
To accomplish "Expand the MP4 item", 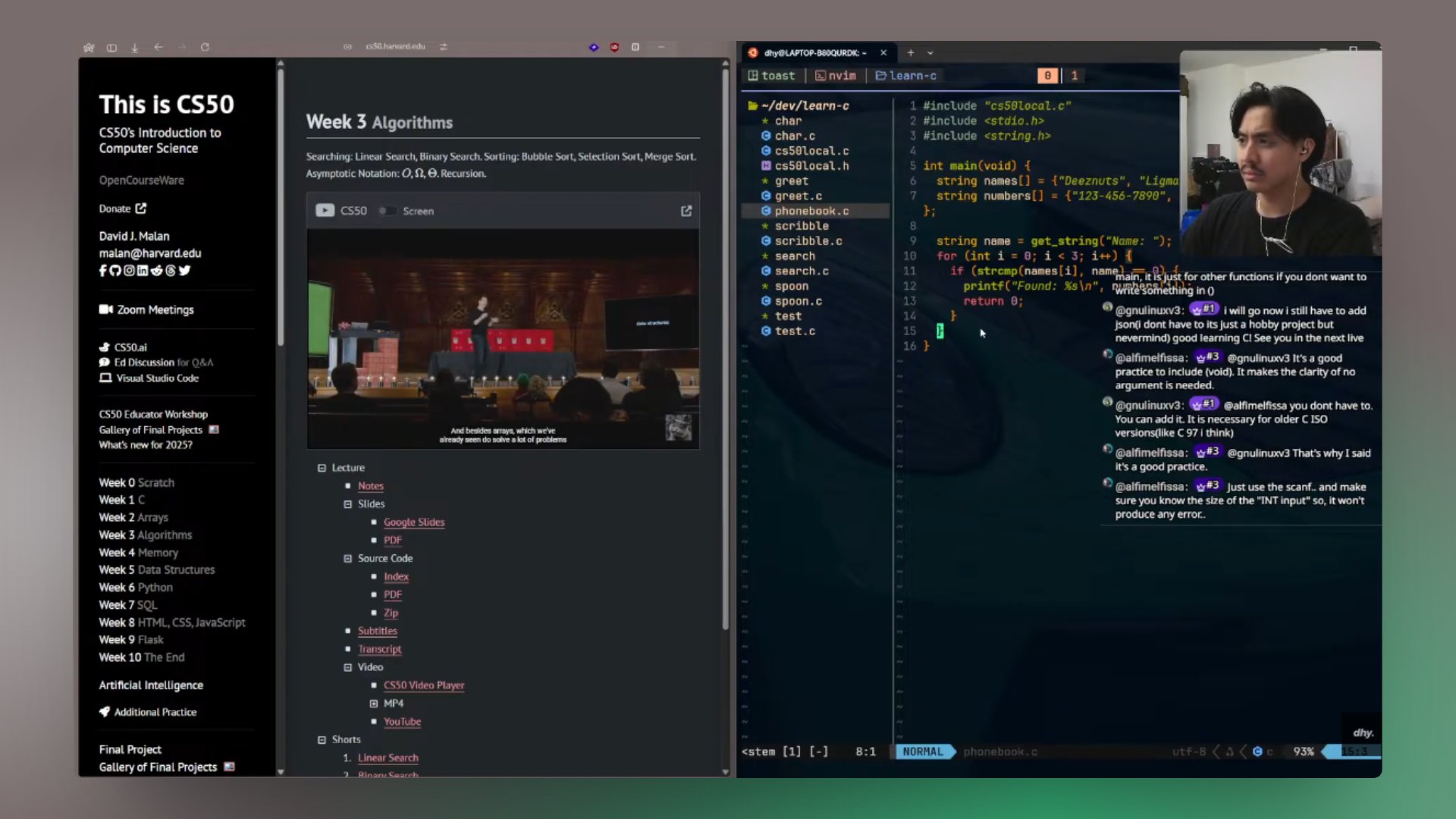I will [373, 704].
